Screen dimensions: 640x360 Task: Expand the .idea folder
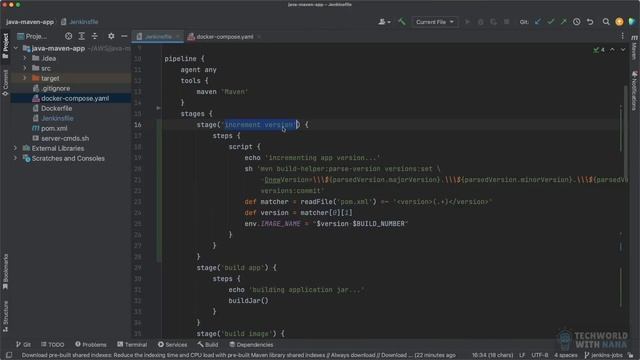(25, 58)
